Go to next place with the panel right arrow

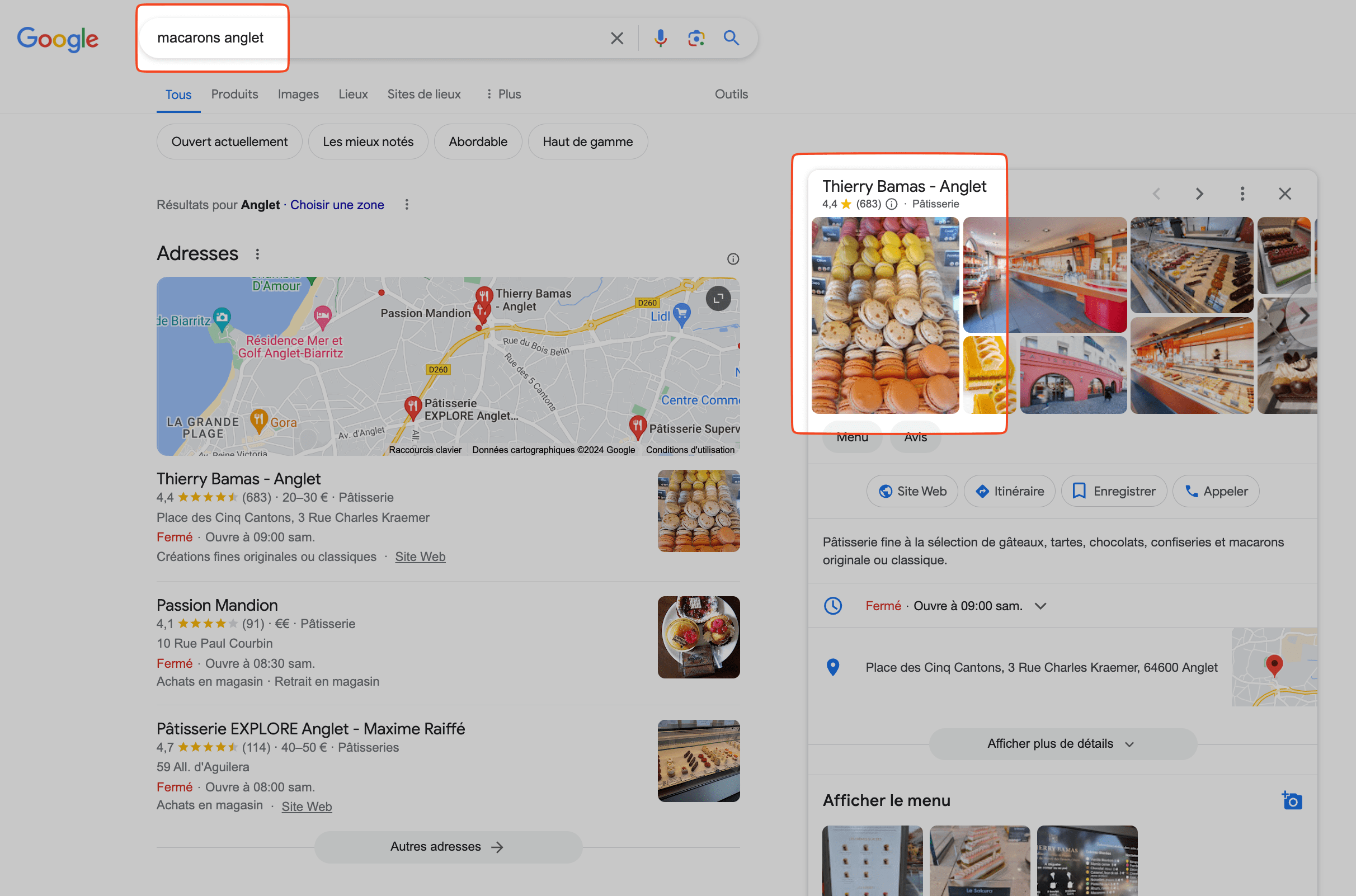pyautogui.click(x=1199, y=194)
